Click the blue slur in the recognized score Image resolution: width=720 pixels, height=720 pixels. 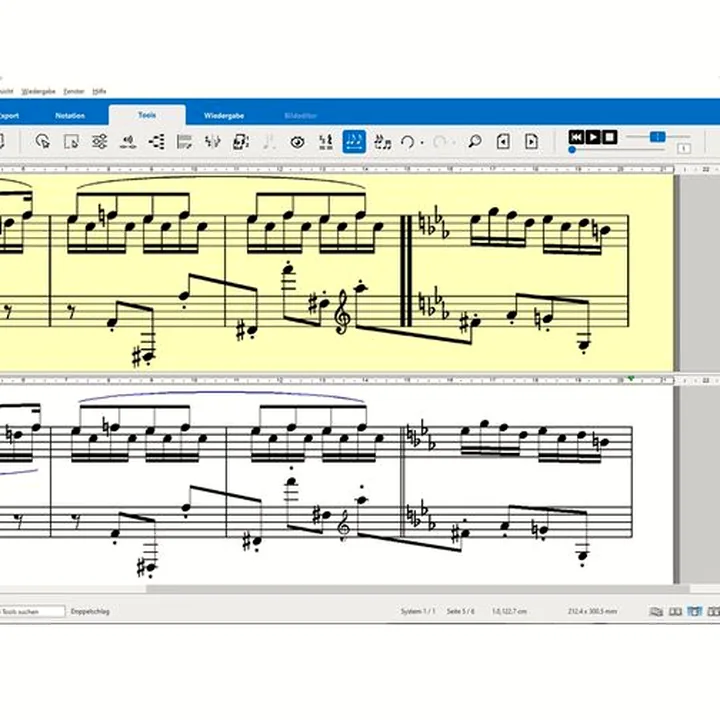[222, 395]
